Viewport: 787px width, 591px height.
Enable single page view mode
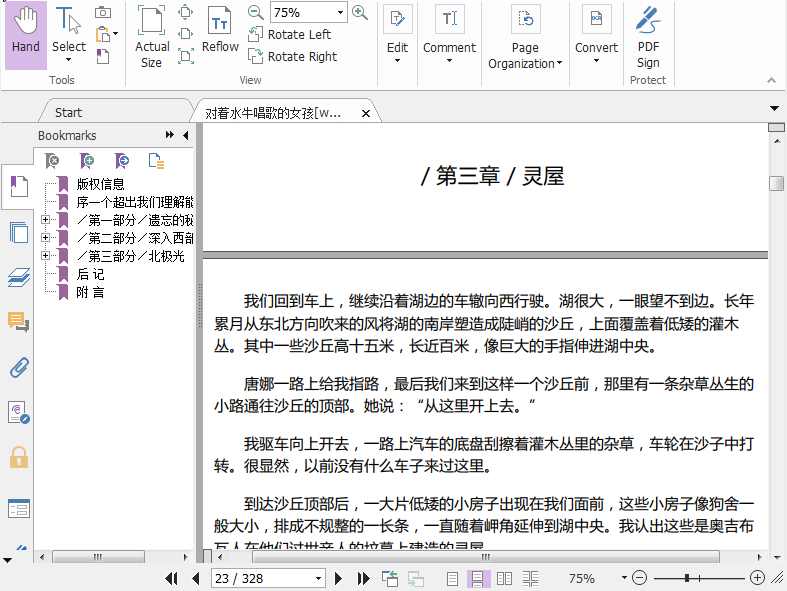[x=453, y=578]
